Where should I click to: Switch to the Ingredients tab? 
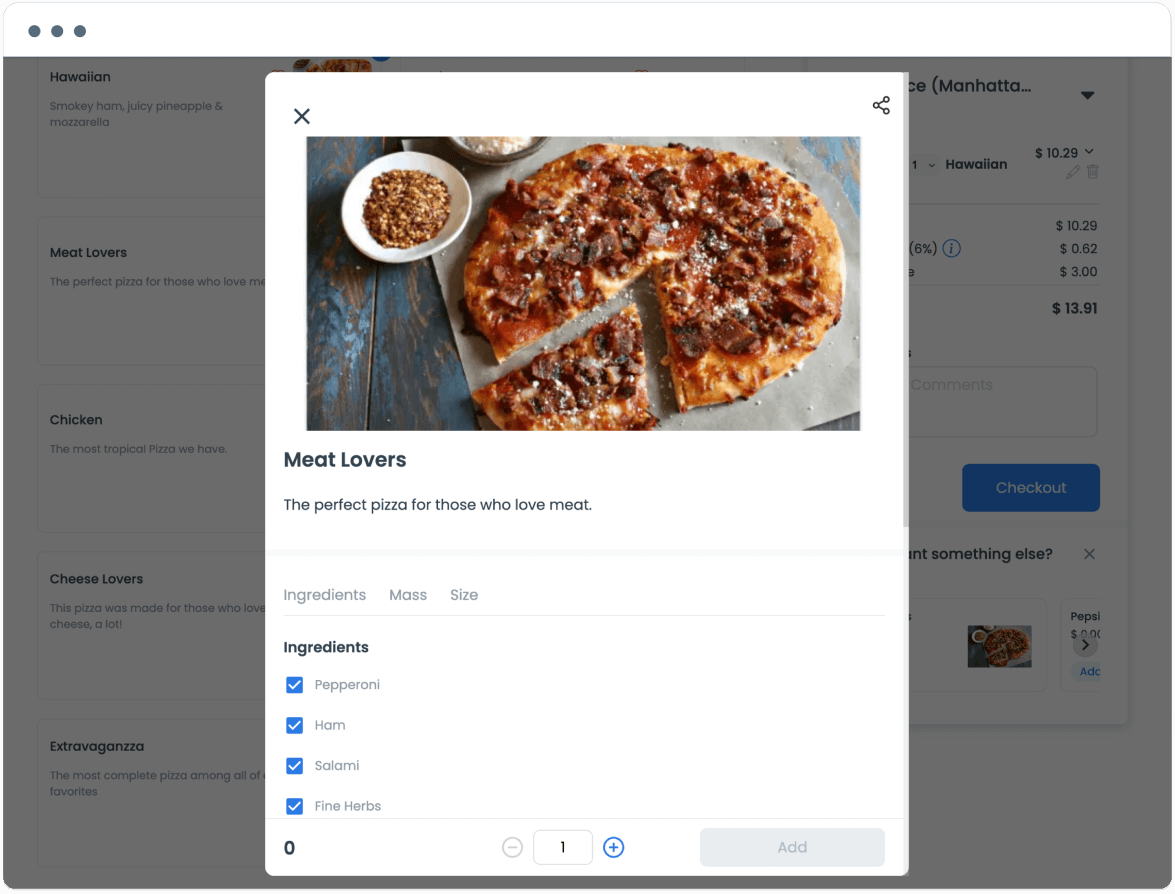point(324,595)
